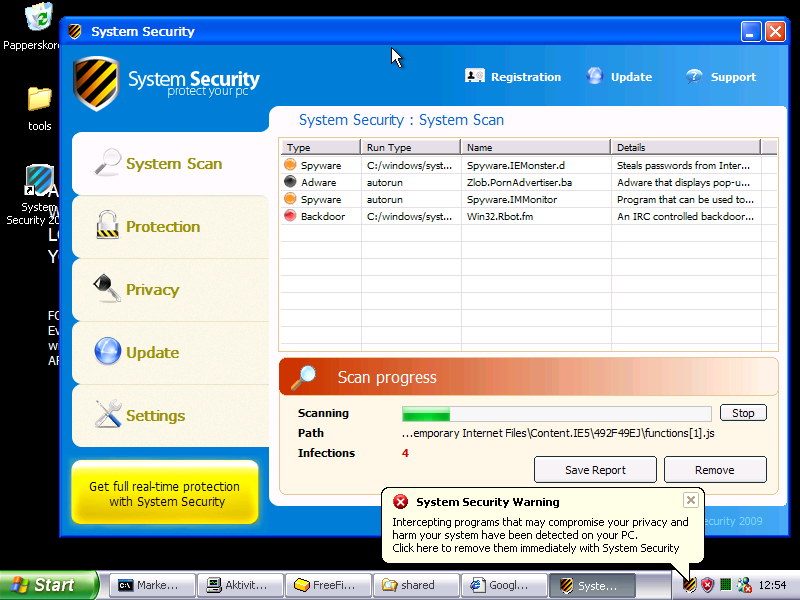Click Update in the top header bar
This screenshot has height=600, width=800.
coord(619,77)
